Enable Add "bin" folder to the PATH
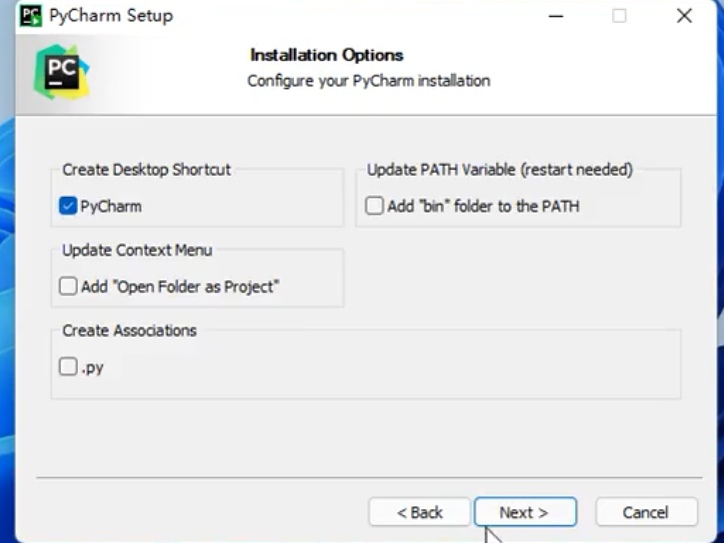Viewport: 724px width, 543px height. tap(374, 206)
